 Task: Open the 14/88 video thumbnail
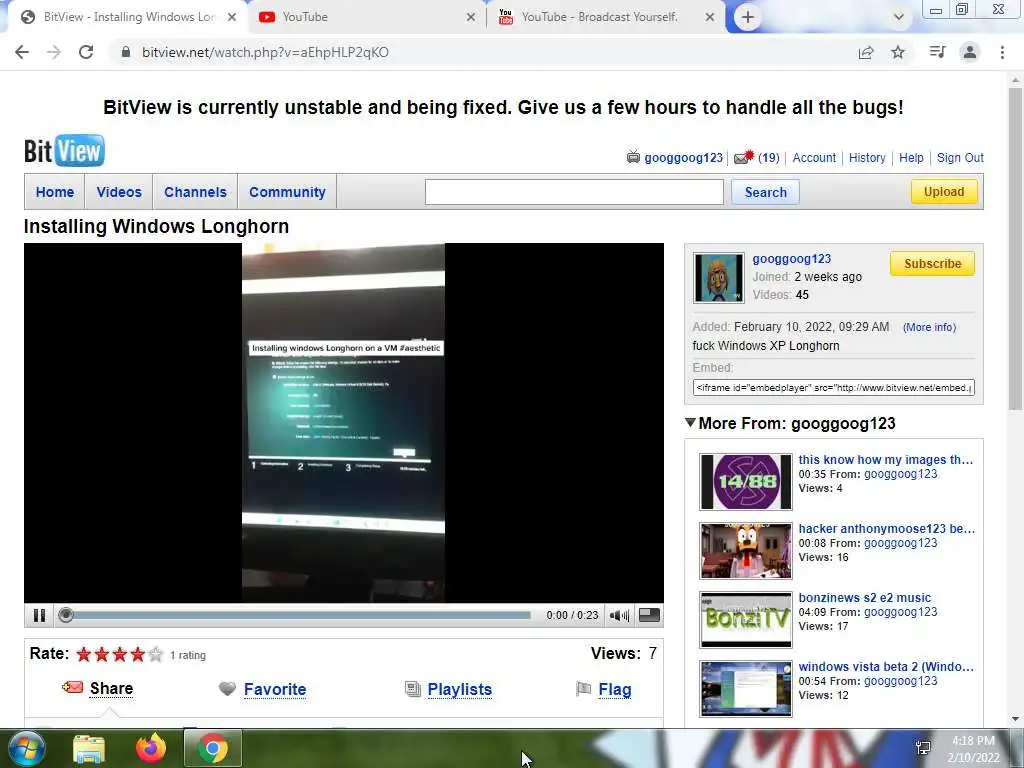tap(746, 481)
